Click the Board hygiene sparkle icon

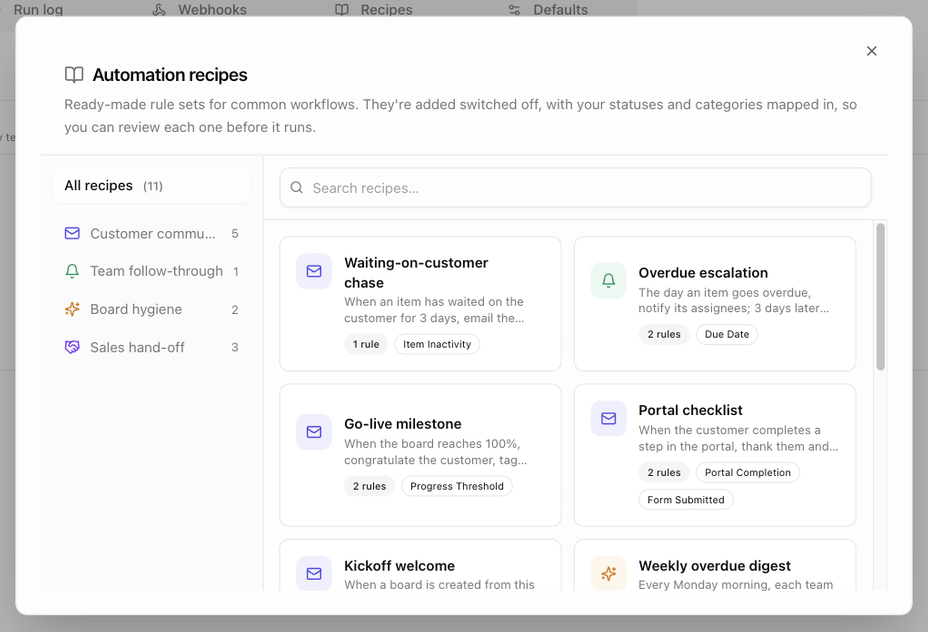72,309
